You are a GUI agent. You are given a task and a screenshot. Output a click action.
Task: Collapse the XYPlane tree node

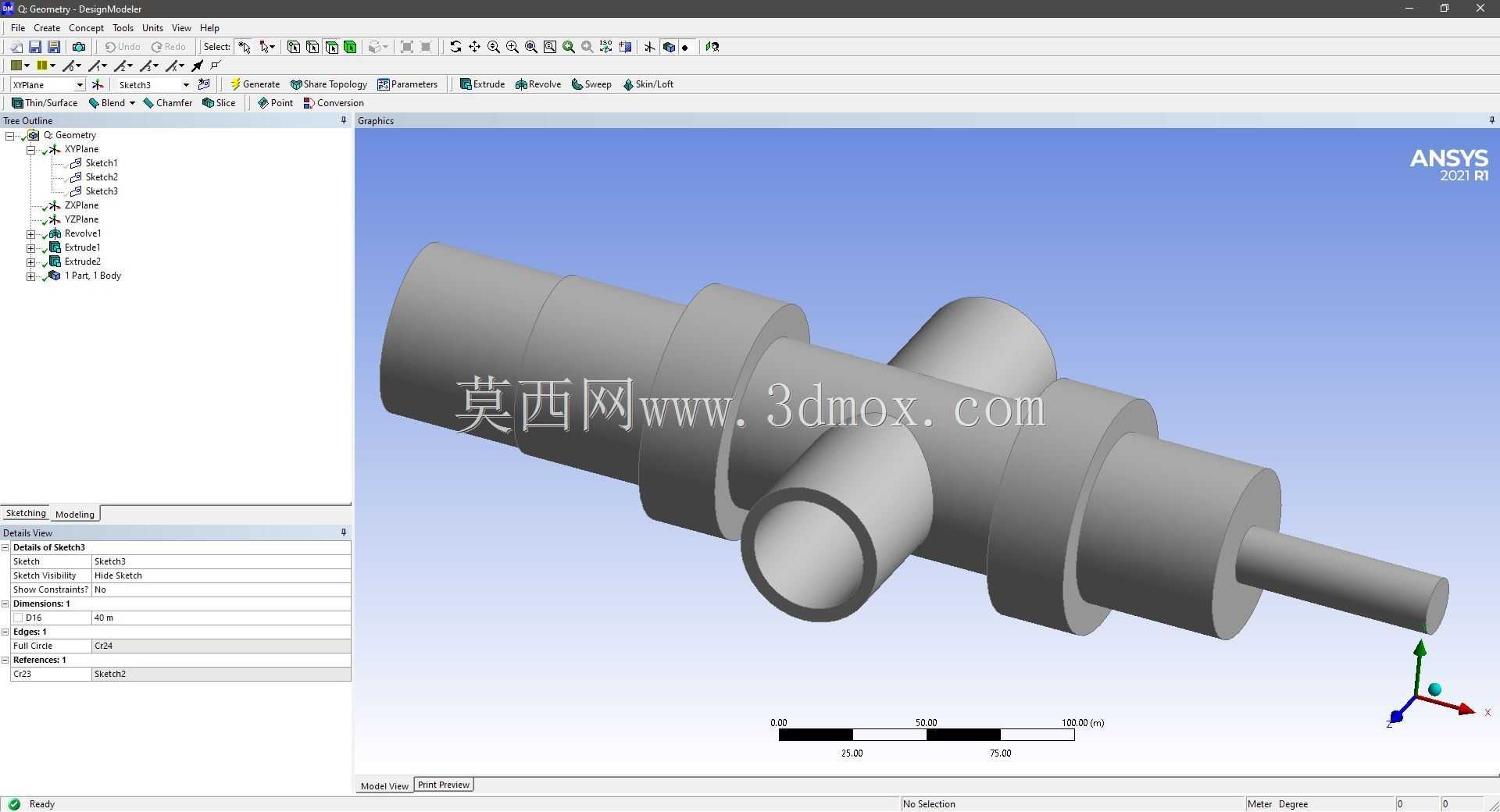coord(30,149)
